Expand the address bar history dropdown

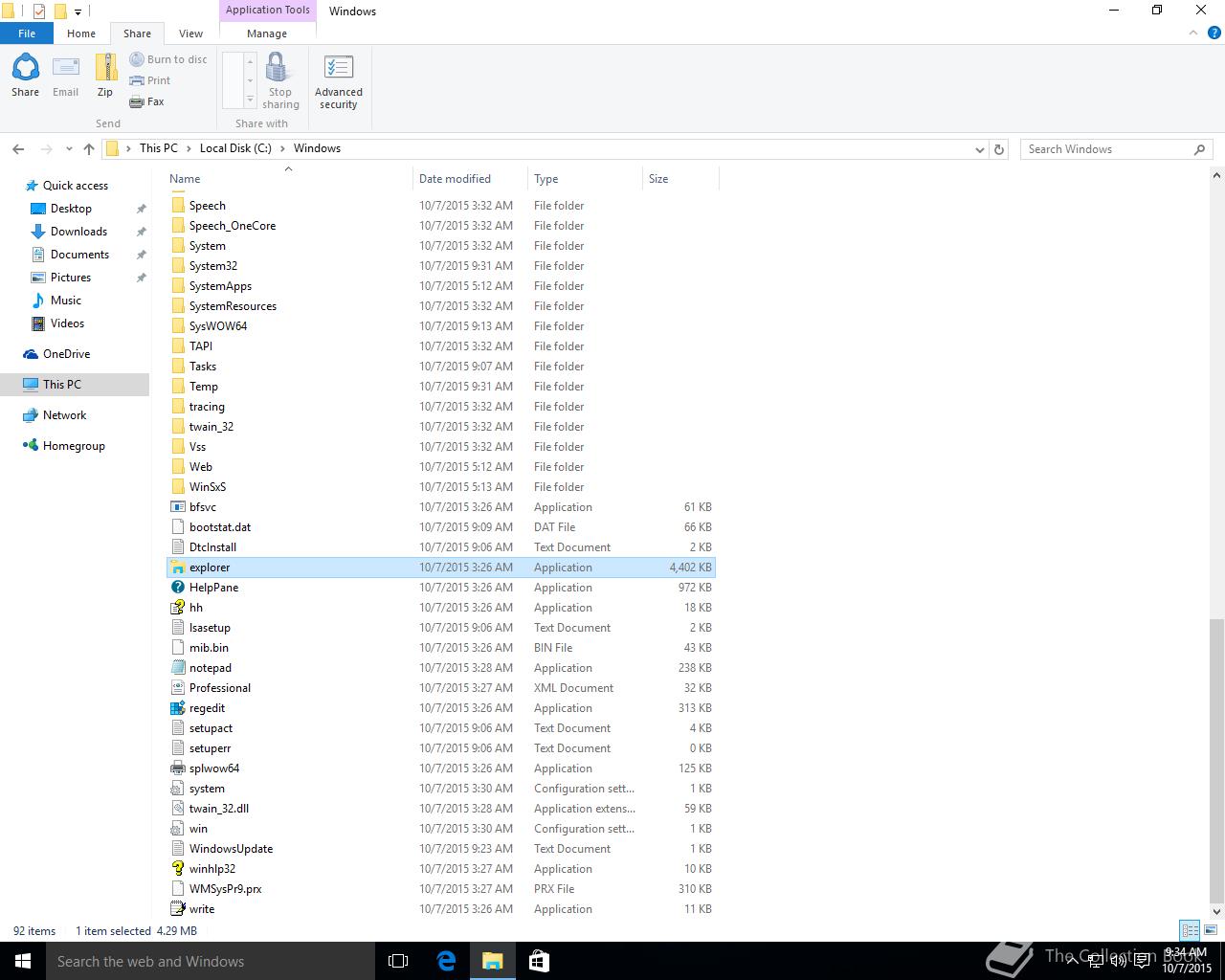pyautogui.click(x=979, y=149)
